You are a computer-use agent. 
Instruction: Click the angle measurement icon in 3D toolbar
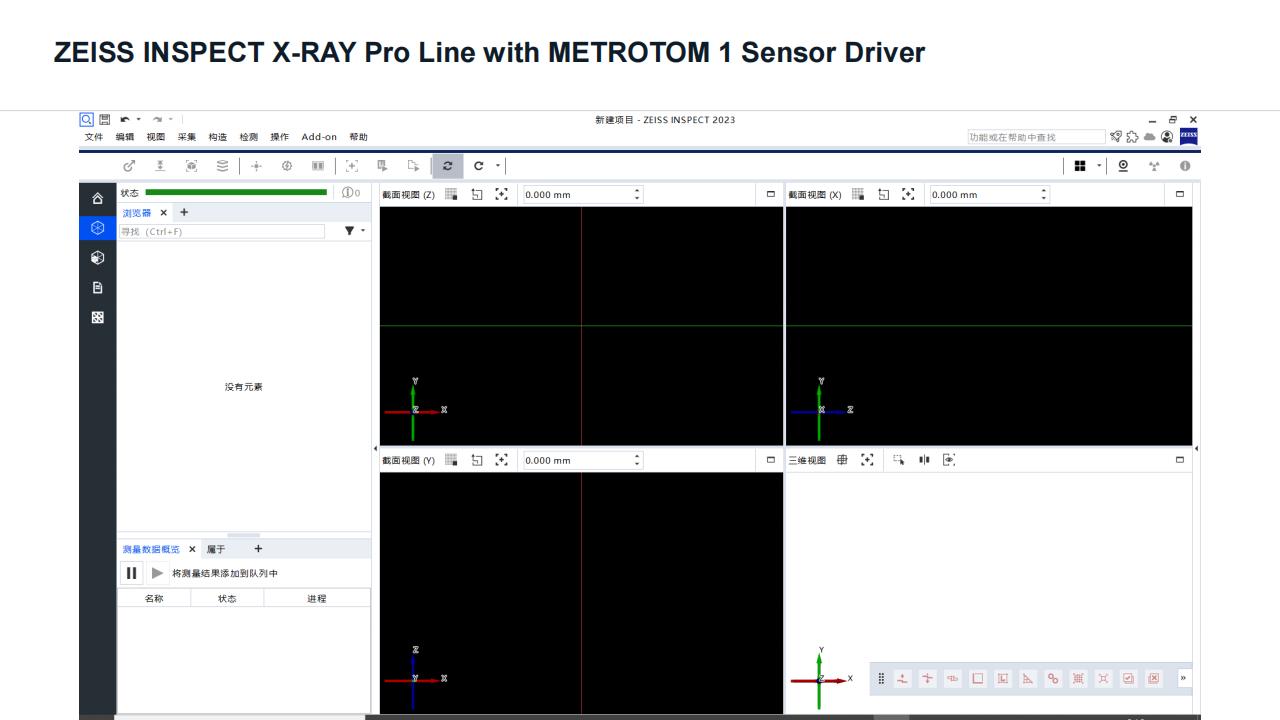pyautogui.click(x=1028, y=678)
